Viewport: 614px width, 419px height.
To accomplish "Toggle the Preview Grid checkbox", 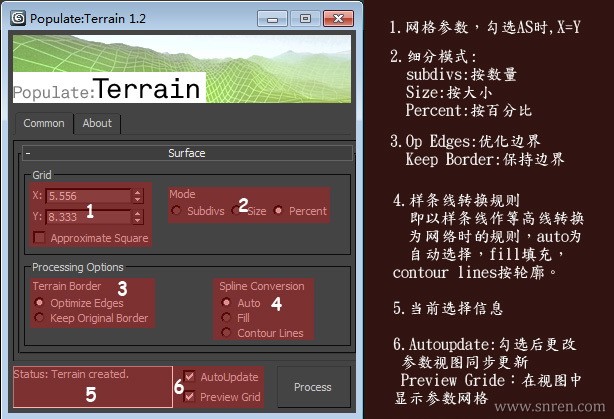I will pyautogui.click(x=190, y=396).
